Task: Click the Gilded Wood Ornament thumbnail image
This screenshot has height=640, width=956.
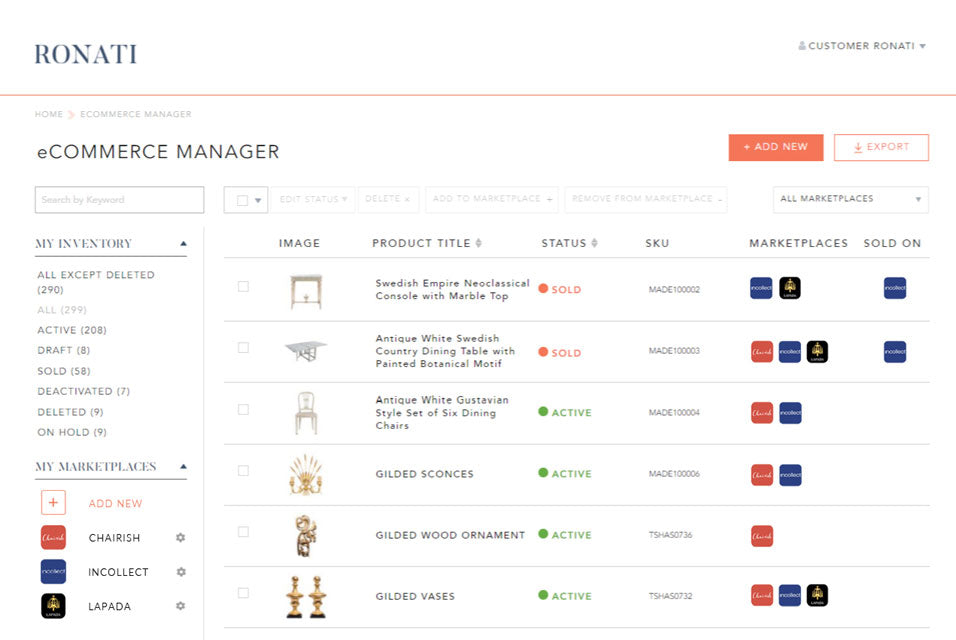Action: click(305, 536)
